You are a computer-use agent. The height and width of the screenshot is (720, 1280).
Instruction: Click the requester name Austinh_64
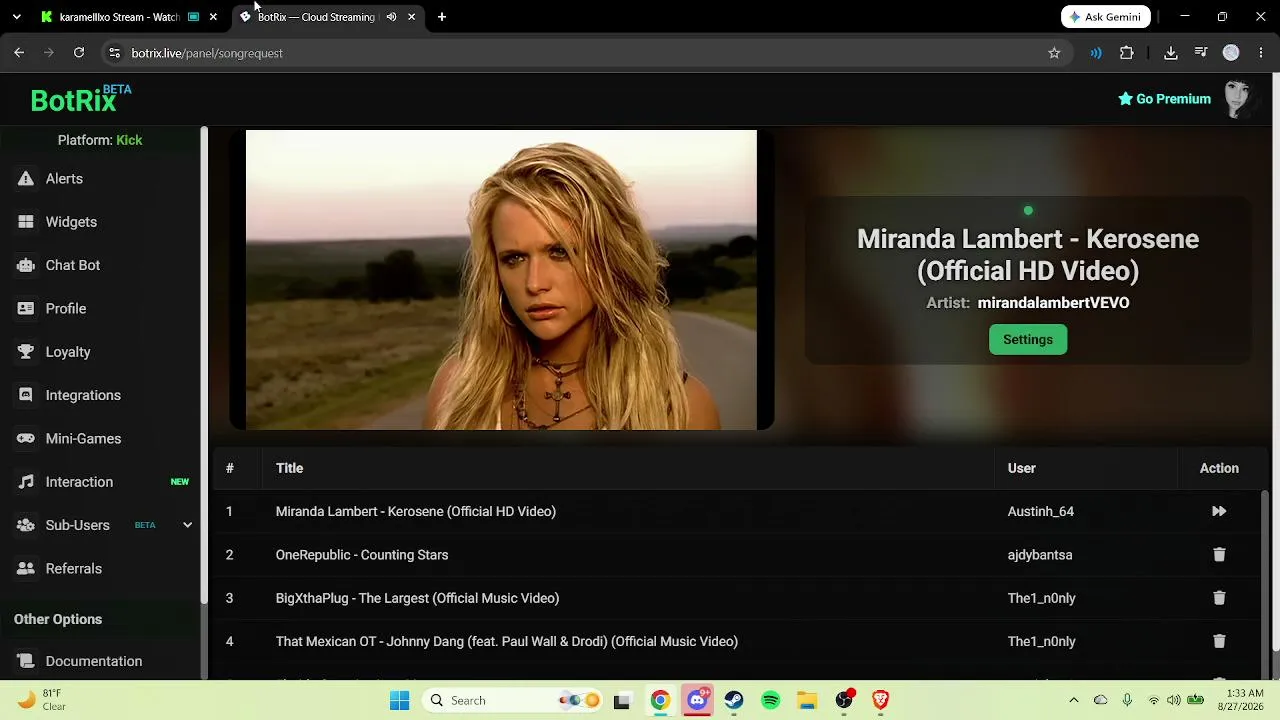tap(1041, 511)
